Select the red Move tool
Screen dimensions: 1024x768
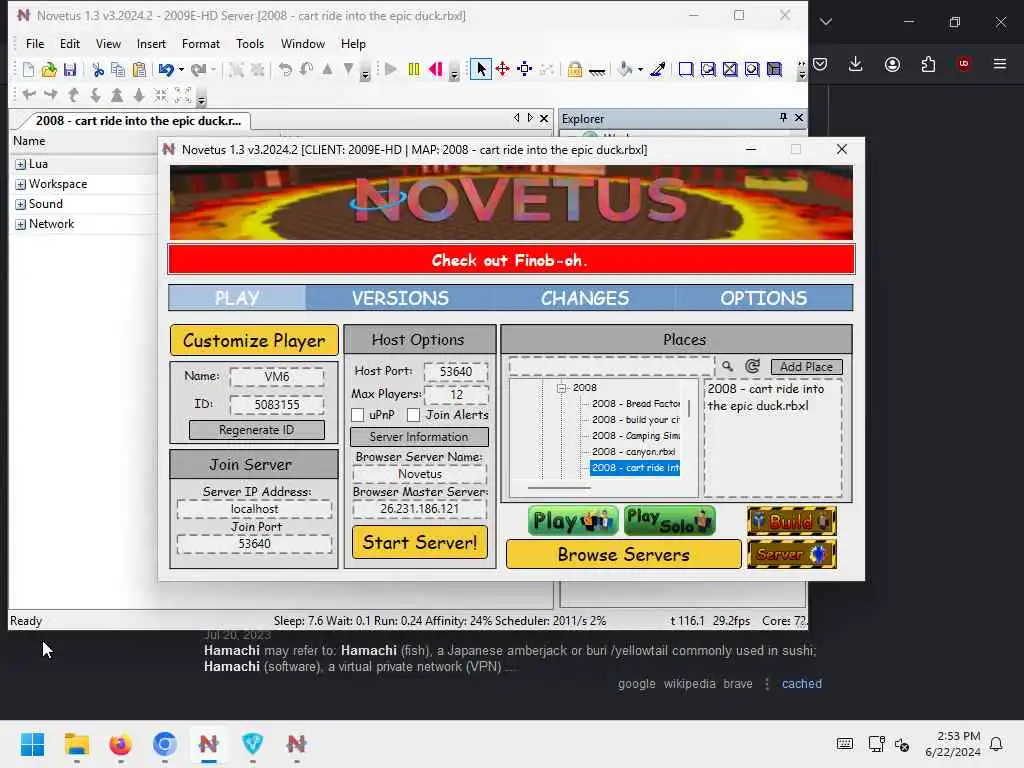503,69
